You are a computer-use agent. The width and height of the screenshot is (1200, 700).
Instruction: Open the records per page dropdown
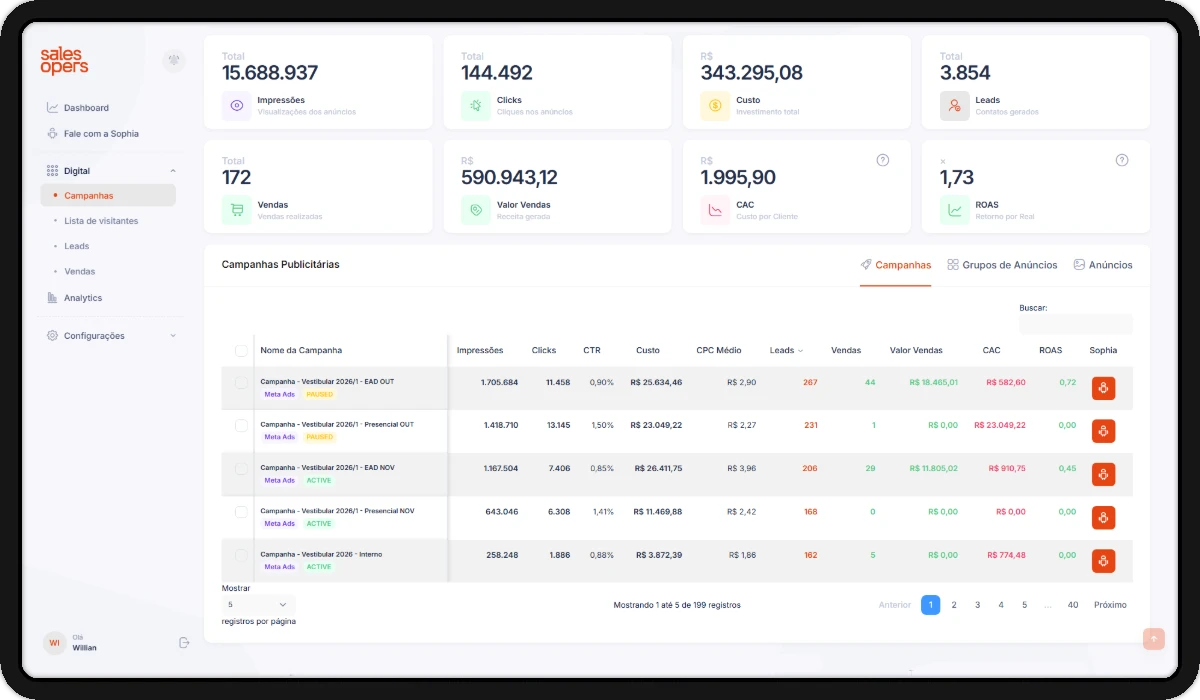pos(258,605)
